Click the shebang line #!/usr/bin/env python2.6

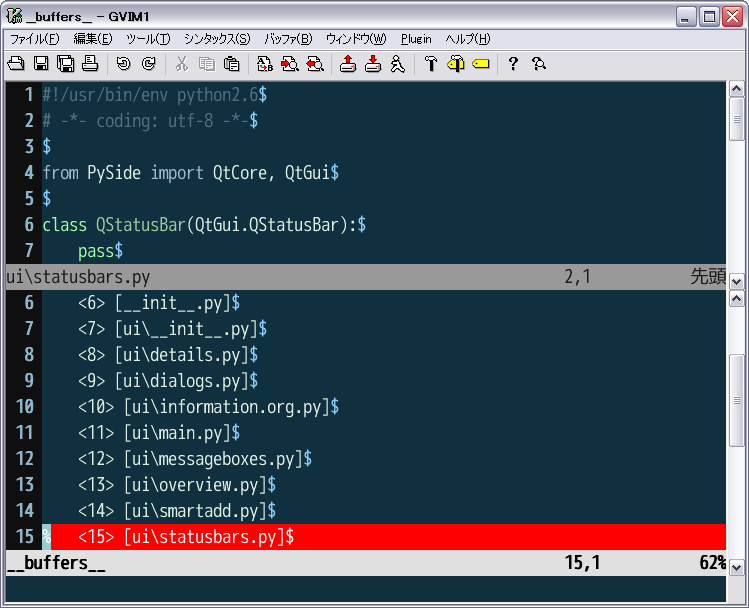pyautogui.click(x=154, y=95)
